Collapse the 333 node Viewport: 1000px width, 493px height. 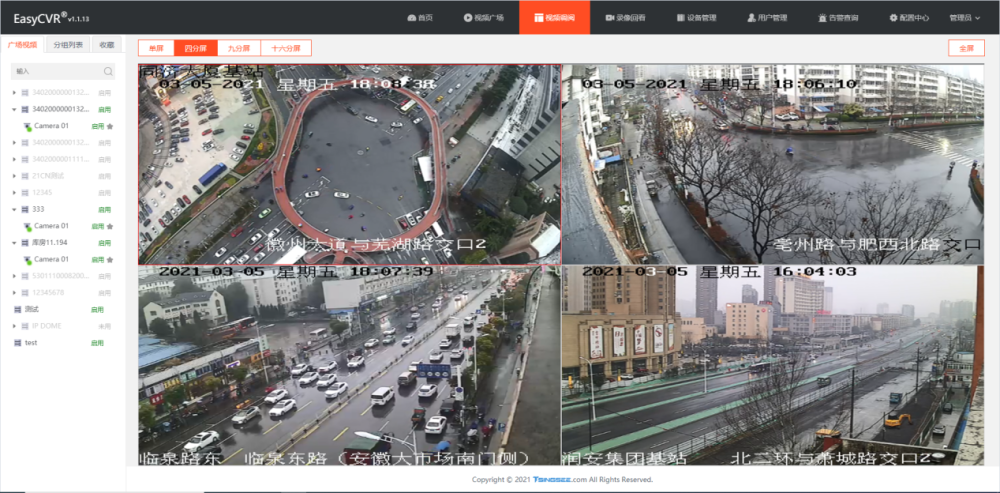coord(15,209)
